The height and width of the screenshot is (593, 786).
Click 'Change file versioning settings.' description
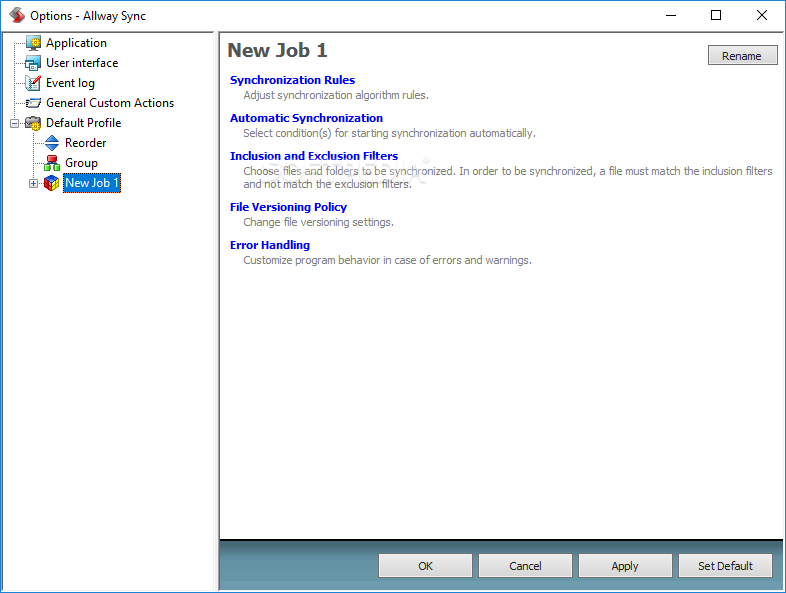pyautogui.click(x=318, y=222)
